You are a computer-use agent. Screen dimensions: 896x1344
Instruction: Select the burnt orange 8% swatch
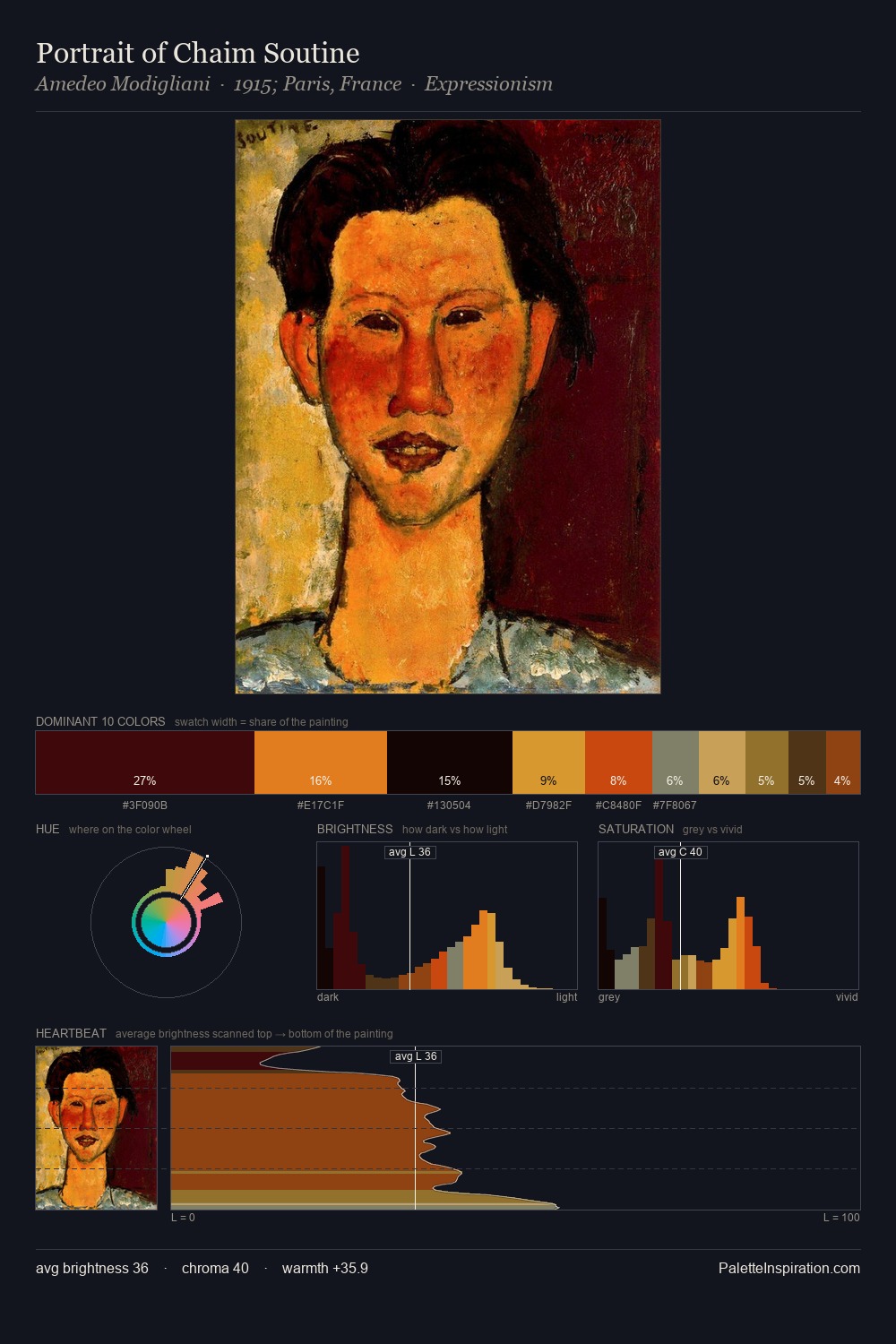click(618, 762)
